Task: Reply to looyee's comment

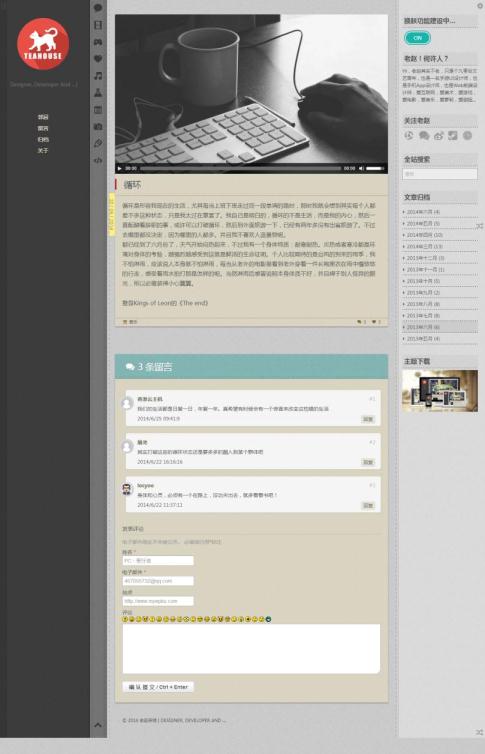Action: (368, 505)
